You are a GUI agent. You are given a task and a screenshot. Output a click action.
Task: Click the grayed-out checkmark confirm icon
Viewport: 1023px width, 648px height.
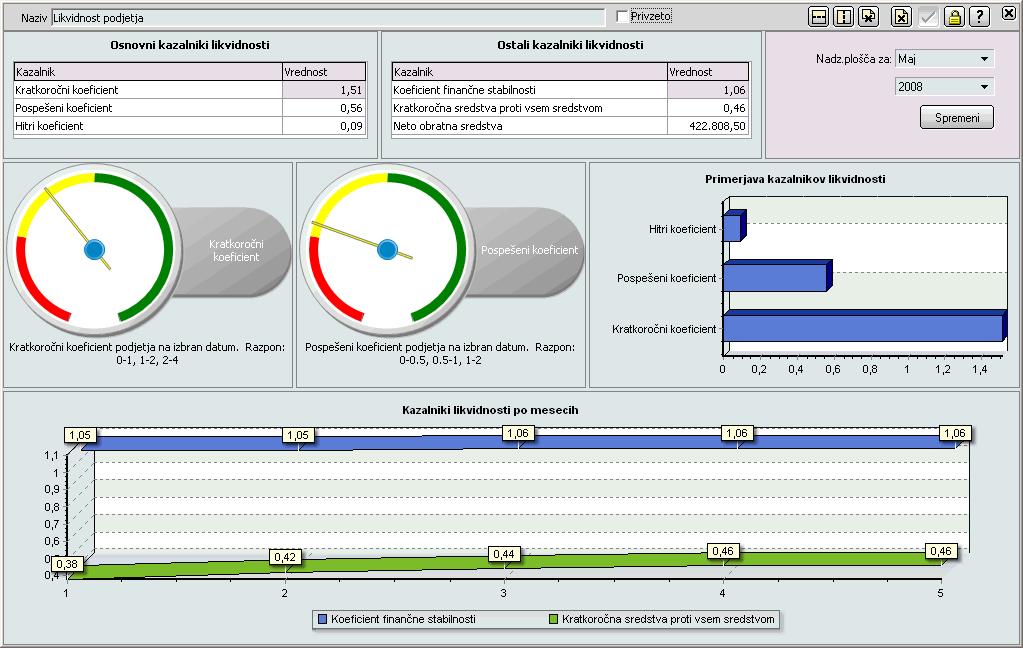[929, 16]
